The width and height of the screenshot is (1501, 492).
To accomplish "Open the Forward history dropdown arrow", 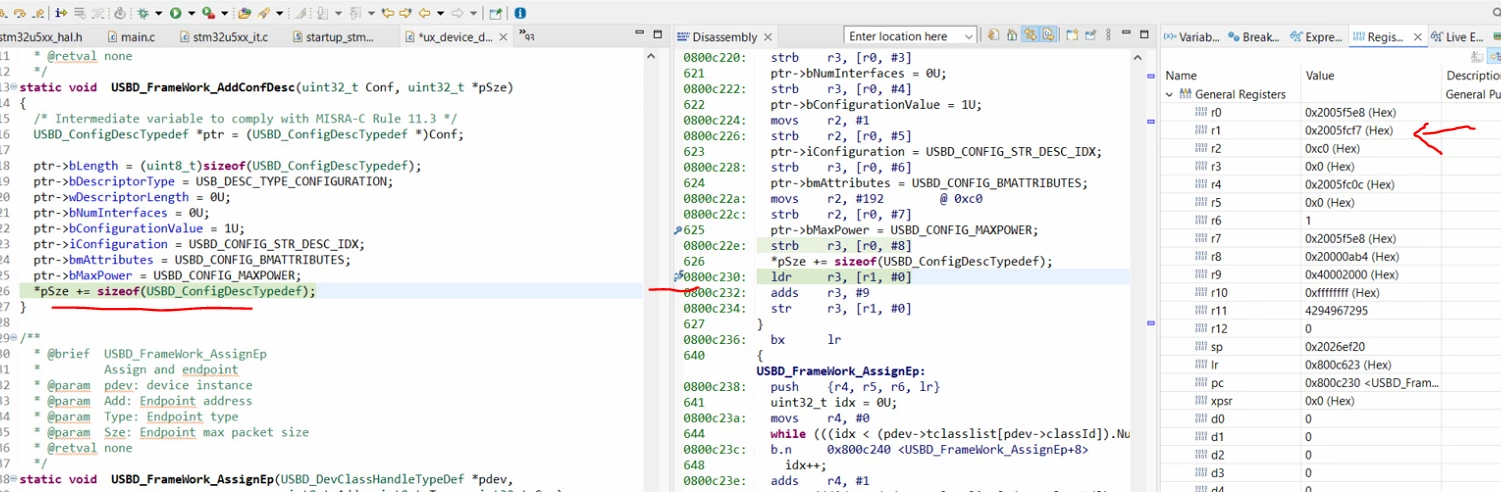I will tap(474, 13).
